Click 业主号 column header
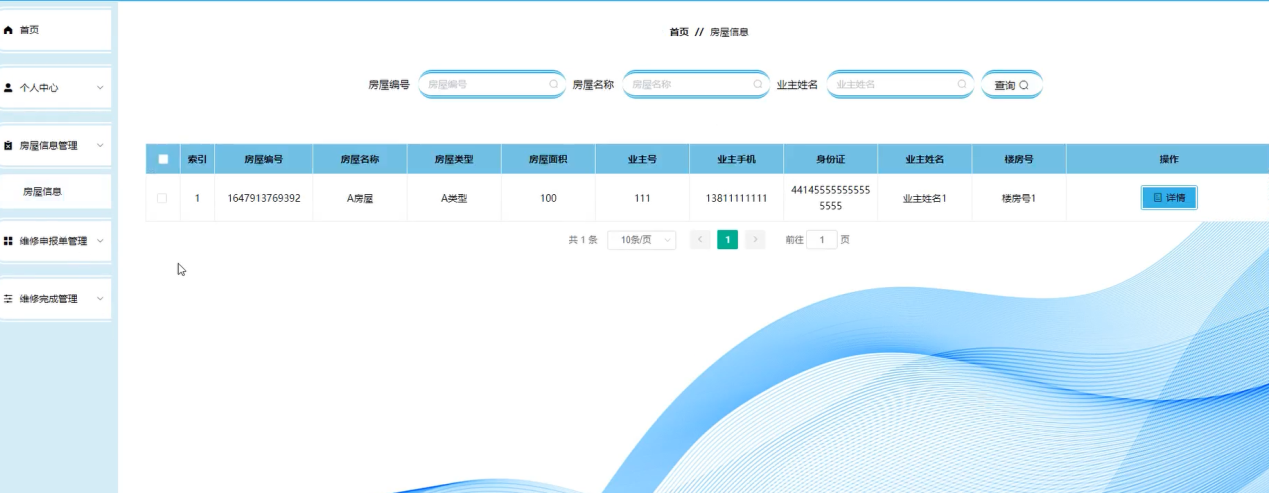The image size is (1269, 493). [642, 159]
